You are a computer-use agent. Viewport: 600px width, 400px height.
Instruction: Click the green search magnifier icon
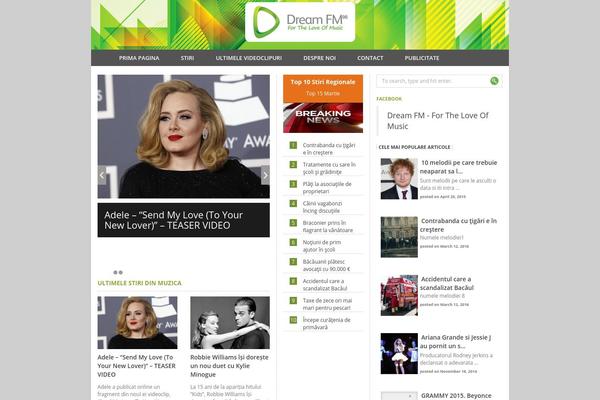pos(494,81)
